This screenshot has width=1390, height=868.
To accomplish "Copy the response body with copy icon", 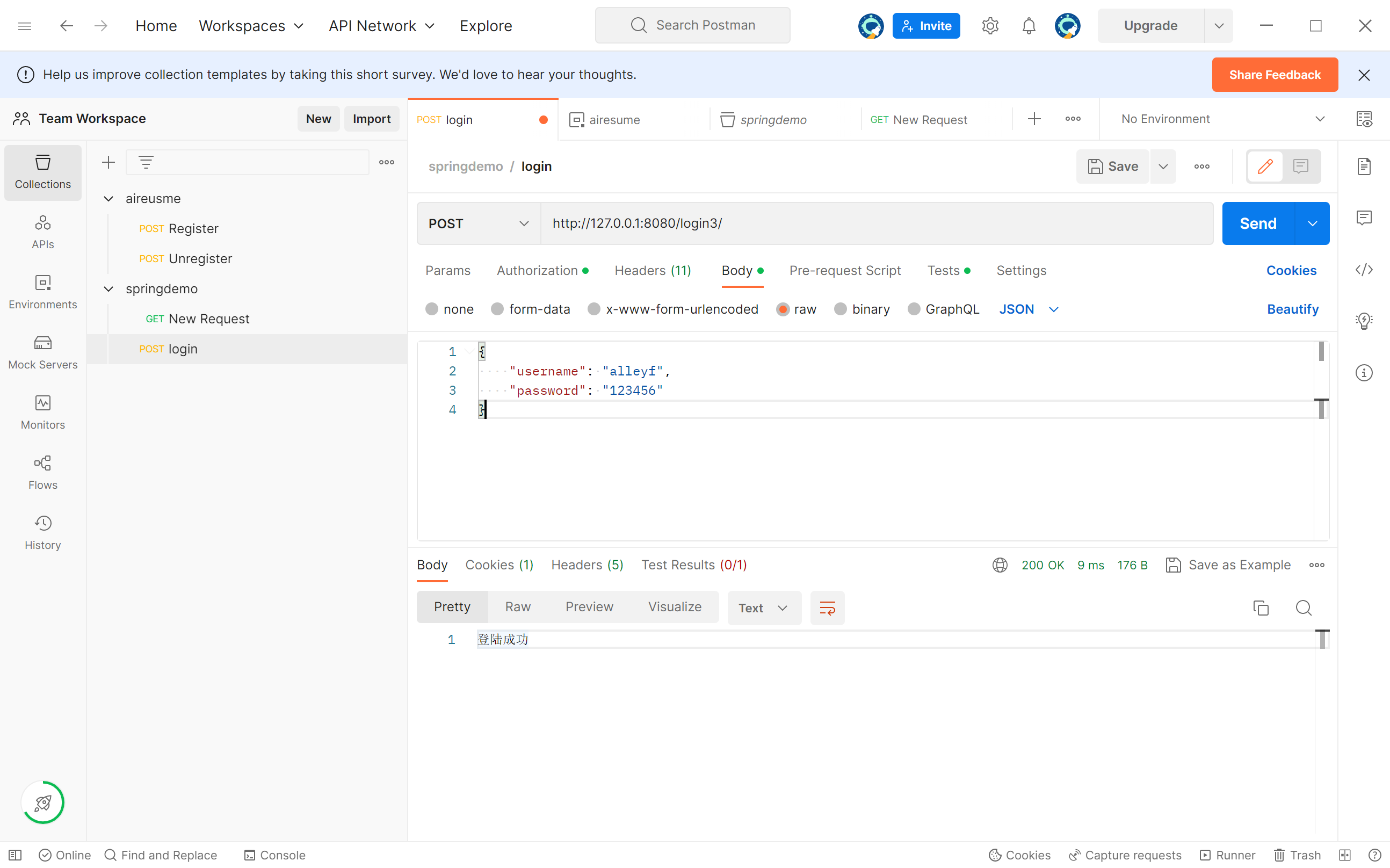I will (1261, 607).
